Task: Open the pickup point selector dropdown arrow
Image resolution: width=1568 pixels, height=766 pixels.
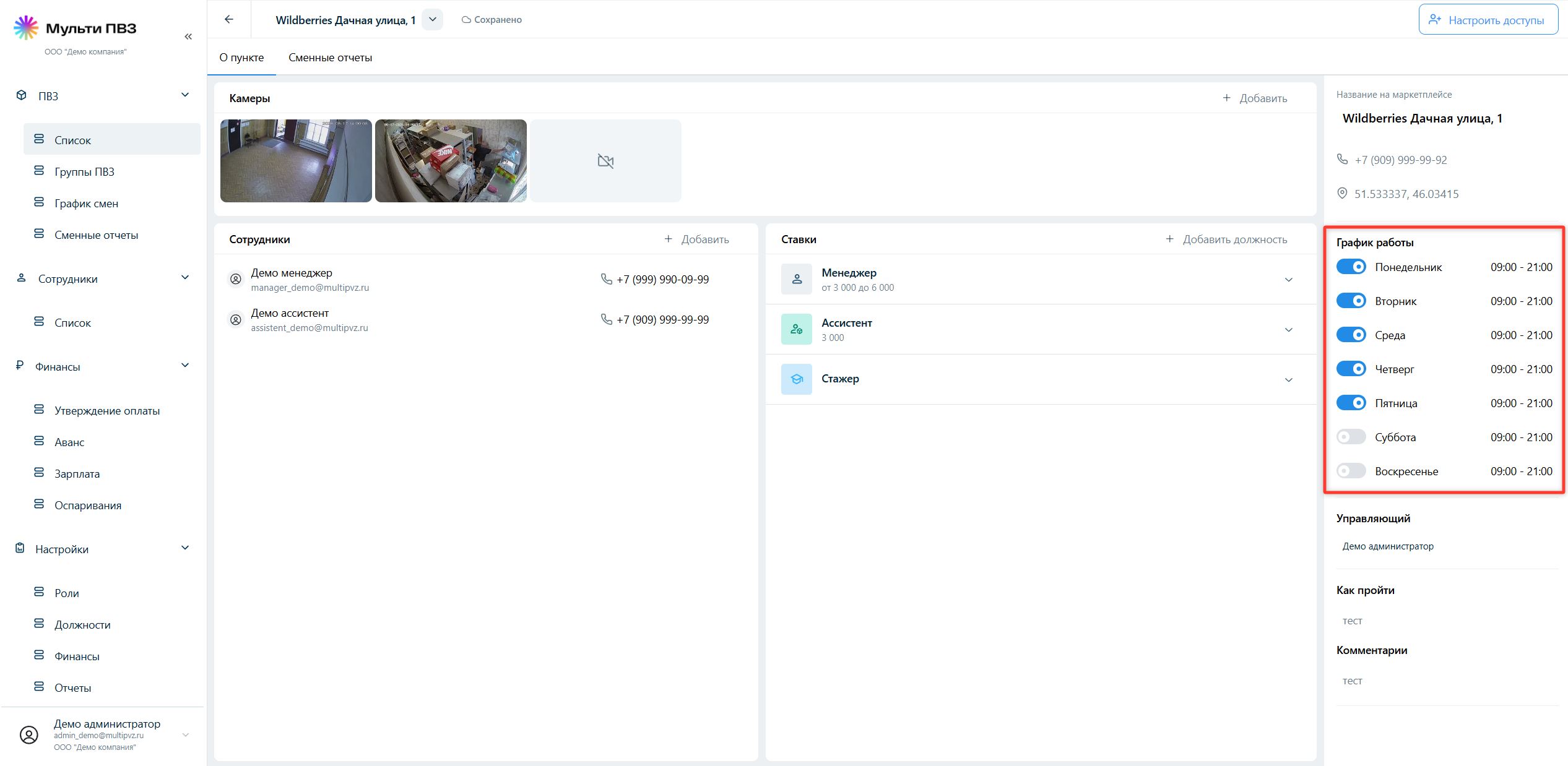Action: pos(432,19)
